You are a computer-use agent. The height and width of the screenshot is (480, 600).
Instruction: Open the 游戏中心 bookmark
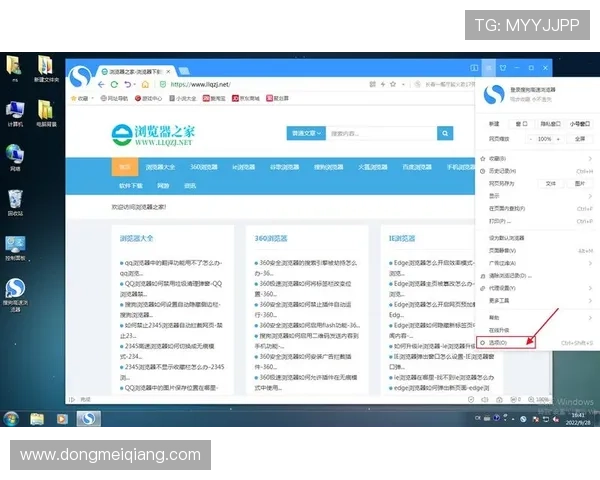tap(148, 98)
